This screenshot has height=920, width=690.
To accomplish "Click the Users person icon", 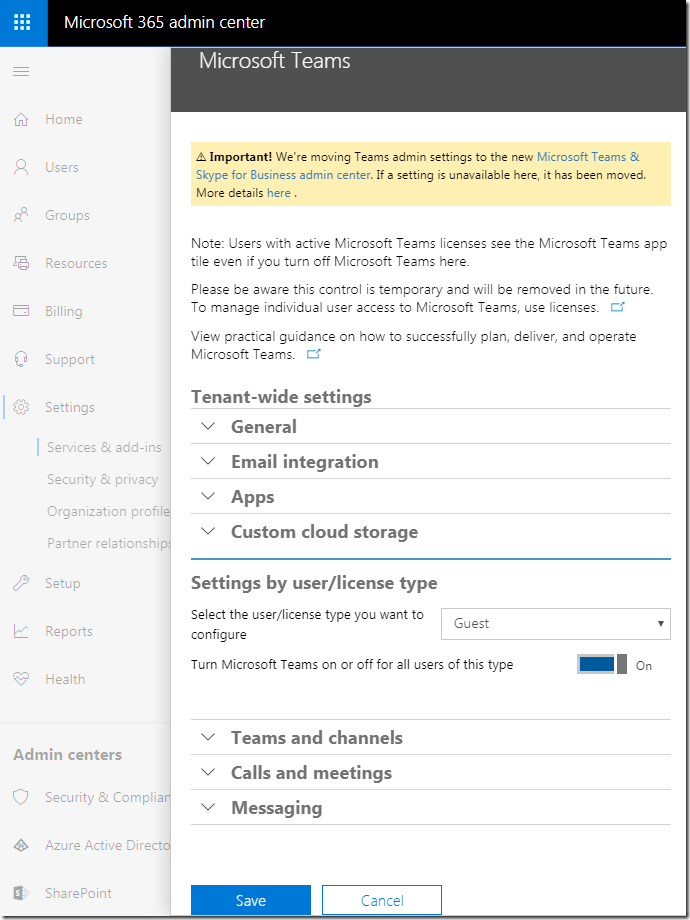I will [x=21, y=167].
